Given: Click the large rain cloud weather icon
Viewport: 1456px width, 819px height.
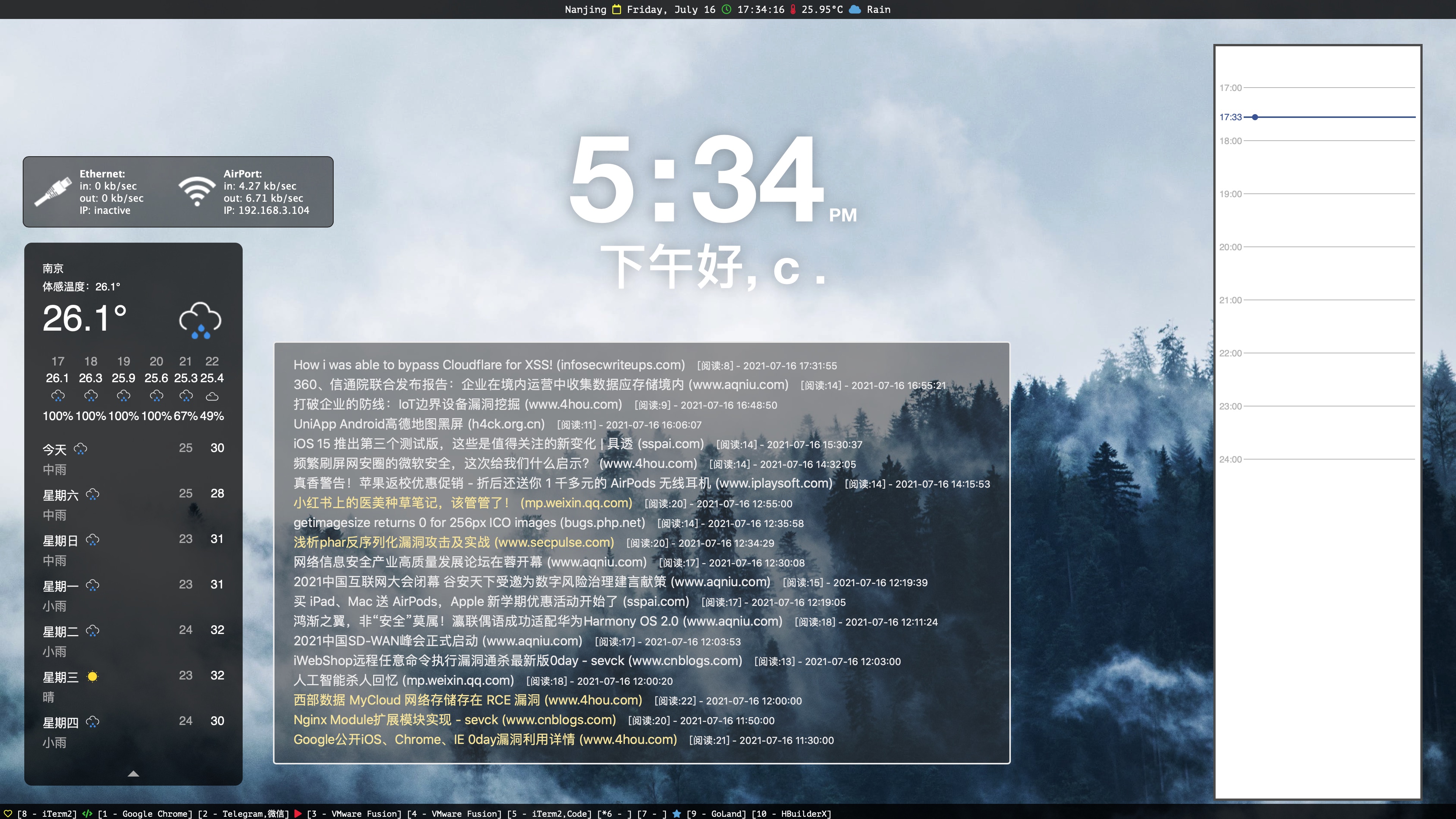Looking at the screenshot, I should [200, 320].
